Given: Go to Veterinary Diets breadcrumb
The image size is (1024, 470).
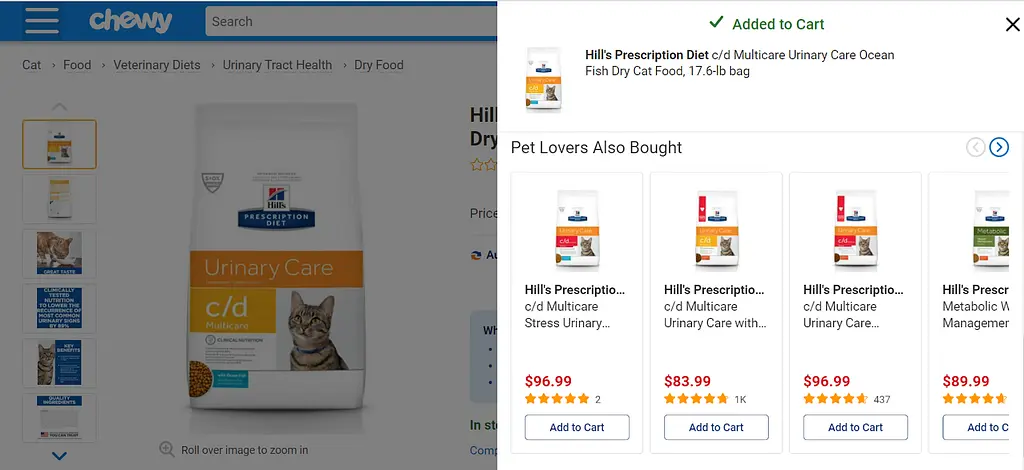Looking at the screenshot, I should pyautogui.click(x=157, y=65).
